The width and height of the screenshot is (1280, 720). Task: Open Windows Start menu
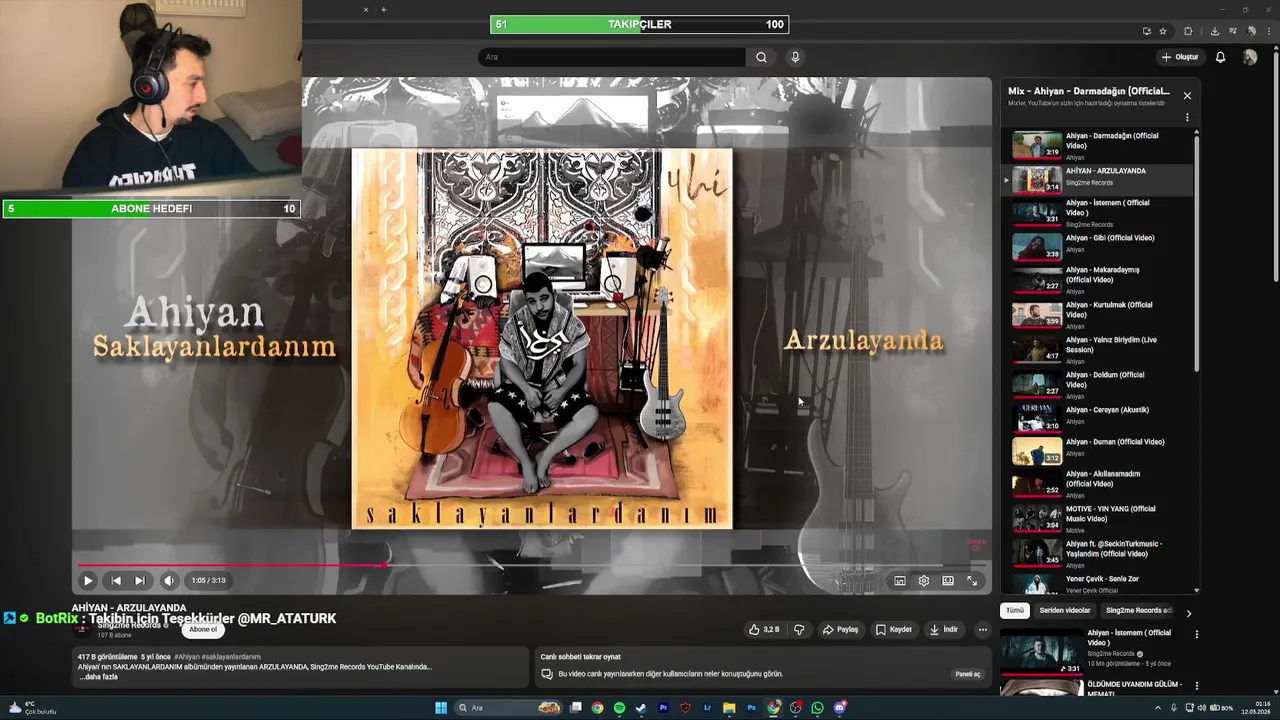[x=441, y=708]
